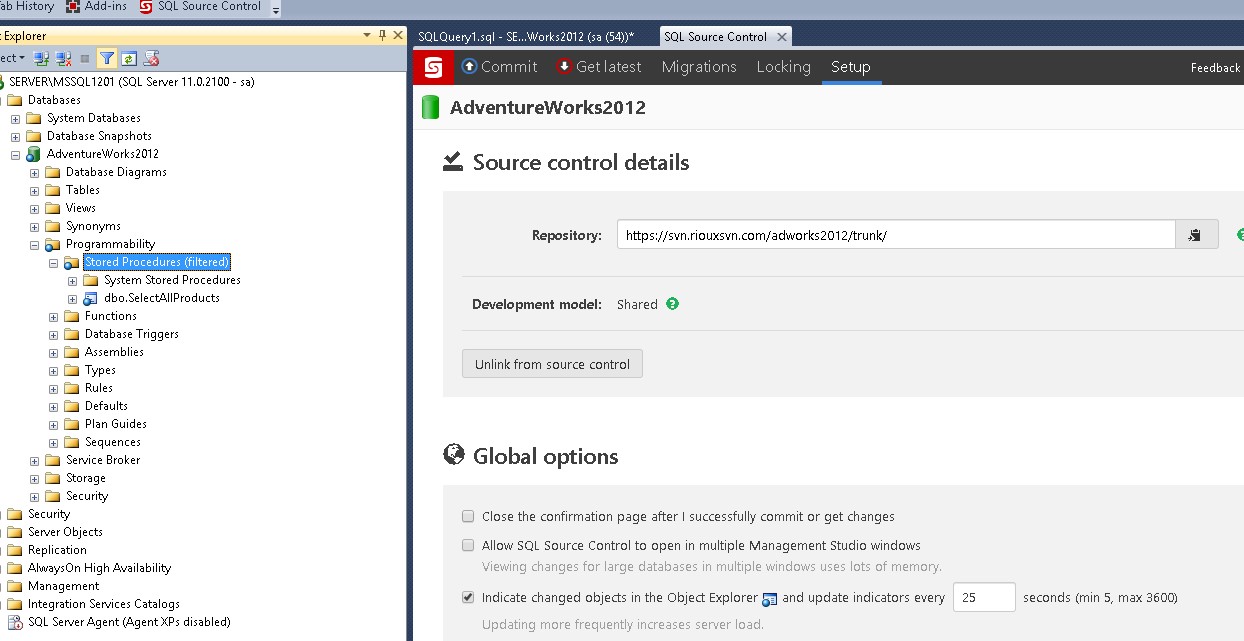Screen dimensions: 1244x641
Task: Close the Object Explorer panel
Action: [x=397, y=36]
